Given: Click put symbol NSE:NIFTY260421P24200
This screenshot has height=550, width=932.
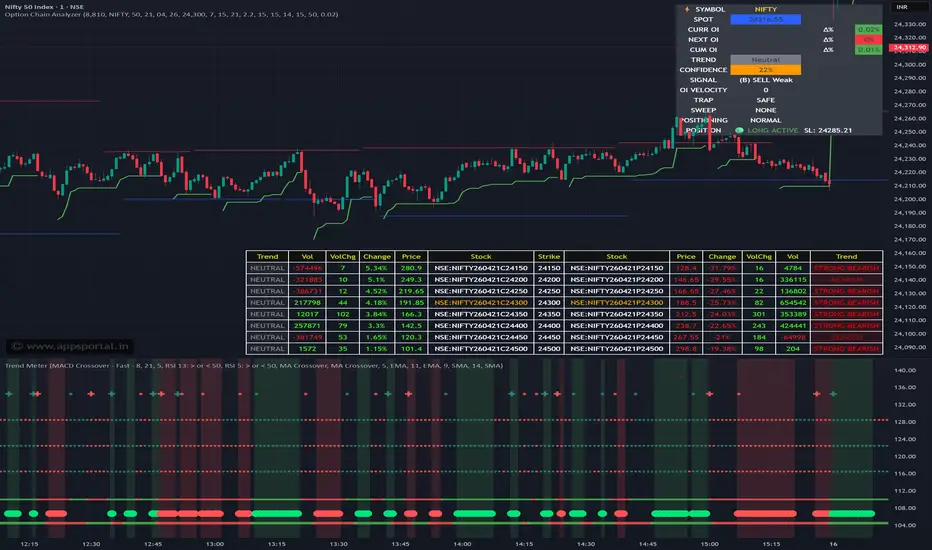Looking at the screenshot, I should 616,279.
